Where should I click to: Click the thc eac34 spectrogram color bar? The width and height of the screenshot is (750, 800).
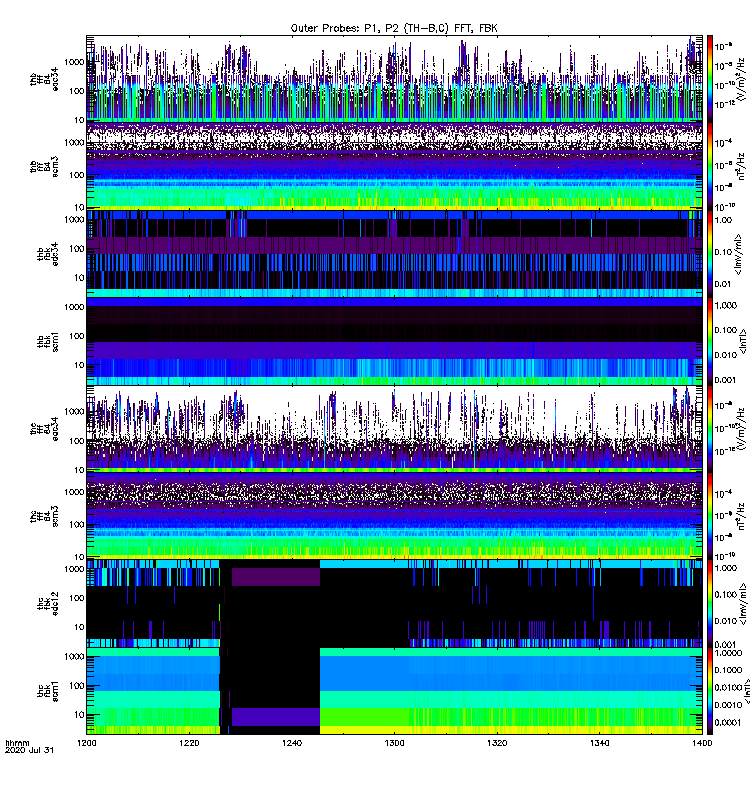pos(709,429)
